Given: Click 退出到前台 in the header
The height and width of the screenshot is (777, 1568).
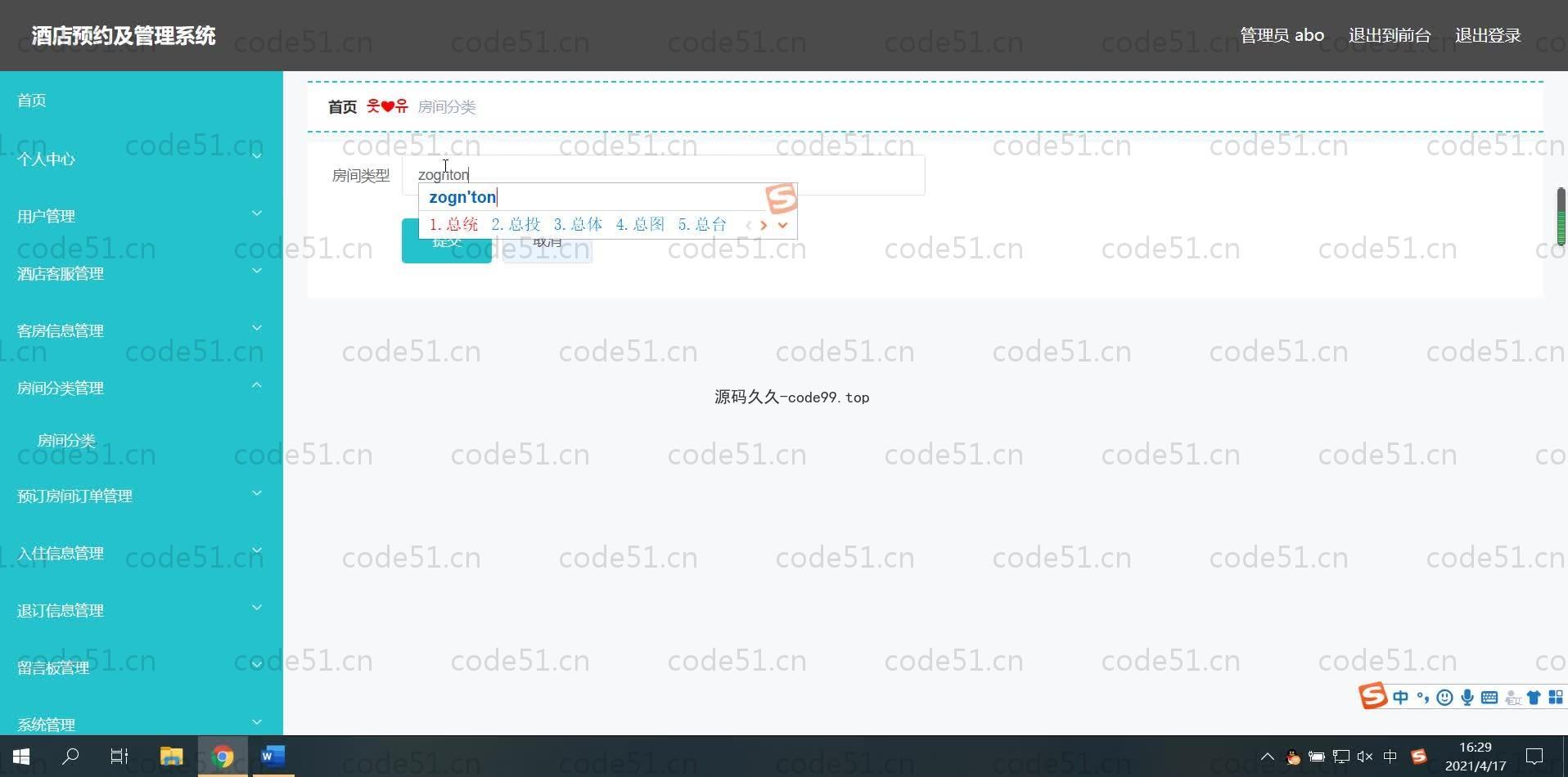Looking at the screenshot, I should (x=1390, y=35).
